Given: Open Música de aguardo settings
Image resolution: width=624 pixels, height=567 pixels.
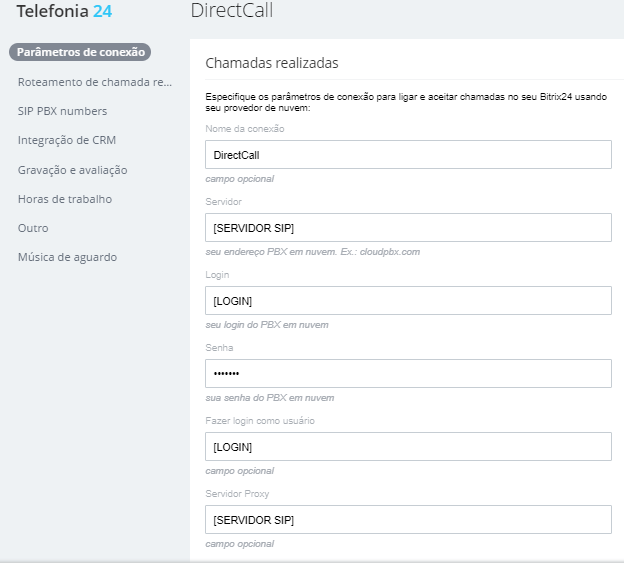Looking at the screenshot, I should coord(67,257).
